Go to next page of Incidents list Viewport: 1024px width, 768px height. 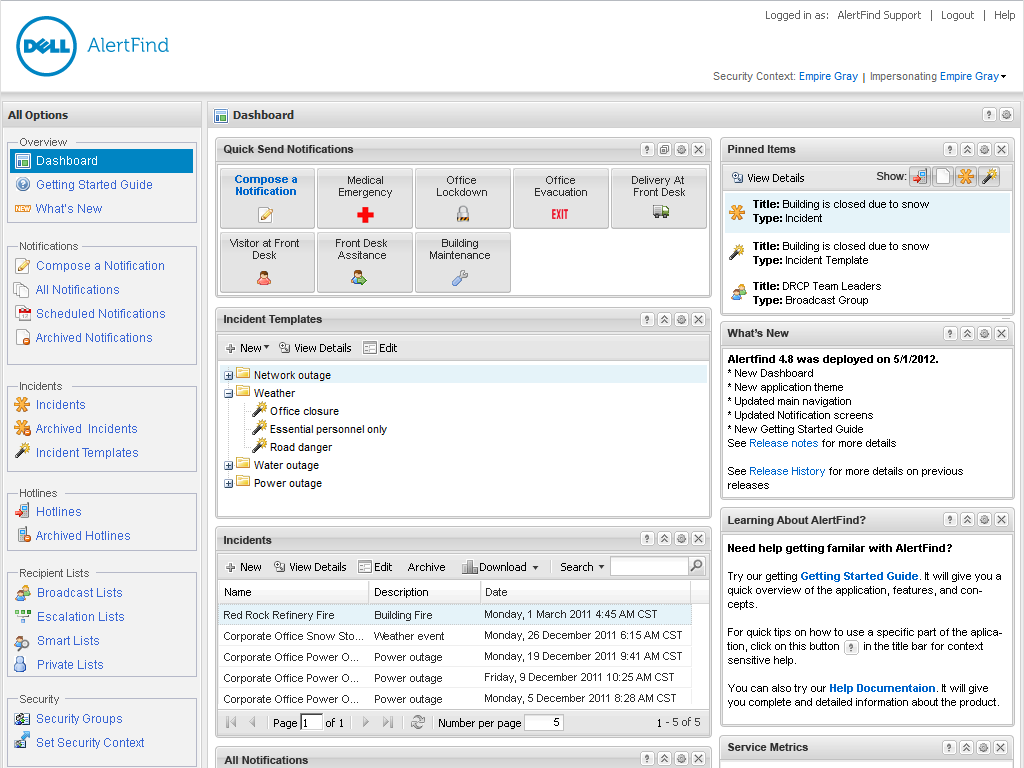click(x=366, y=722)
